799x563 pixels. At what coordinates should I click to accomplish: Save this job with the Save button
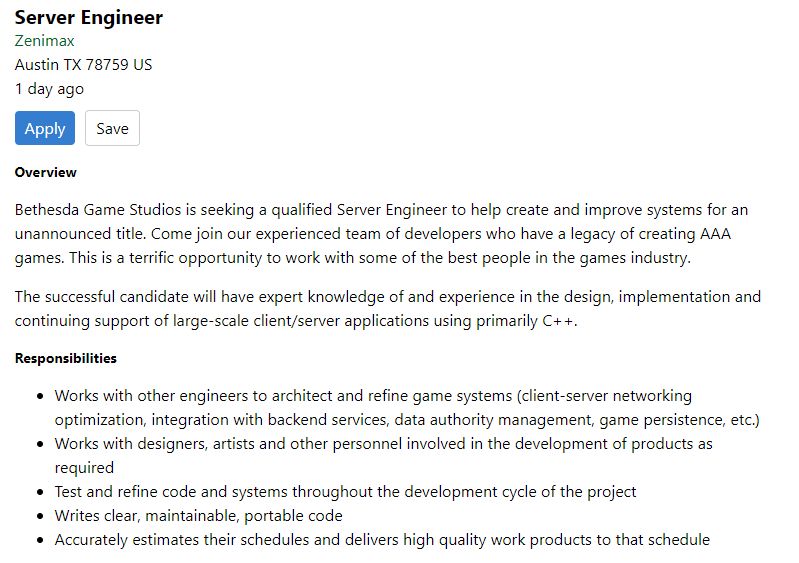click(x=112, y=129)
